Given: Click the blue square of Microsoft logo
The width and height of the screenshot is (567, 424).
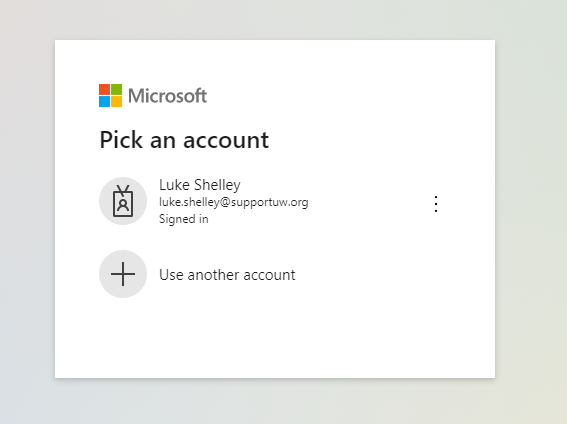Looking at the screenshot, I should click(104, 102).
